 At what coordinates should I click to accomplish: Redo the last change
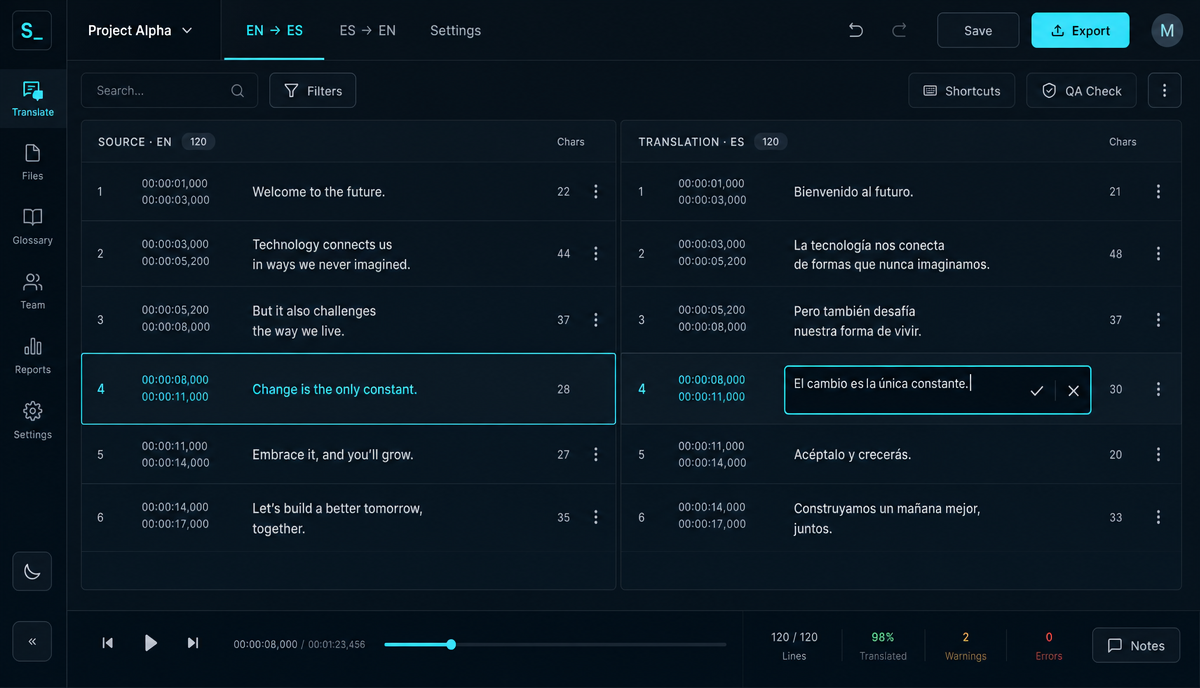(x=899, y=30)
